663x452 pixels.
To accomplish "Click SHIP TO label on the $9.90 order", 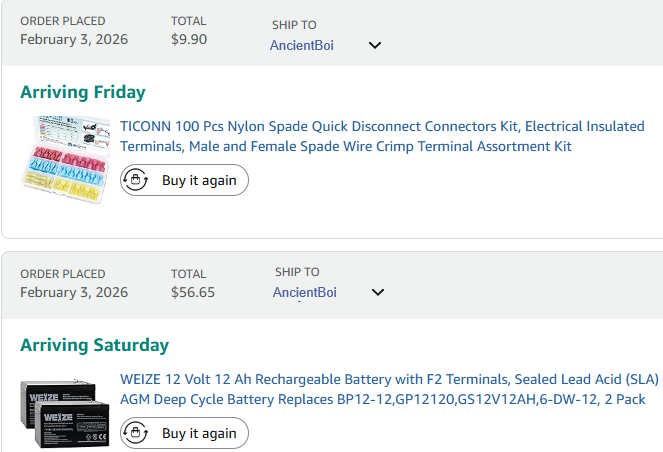I will pos(294,25).
